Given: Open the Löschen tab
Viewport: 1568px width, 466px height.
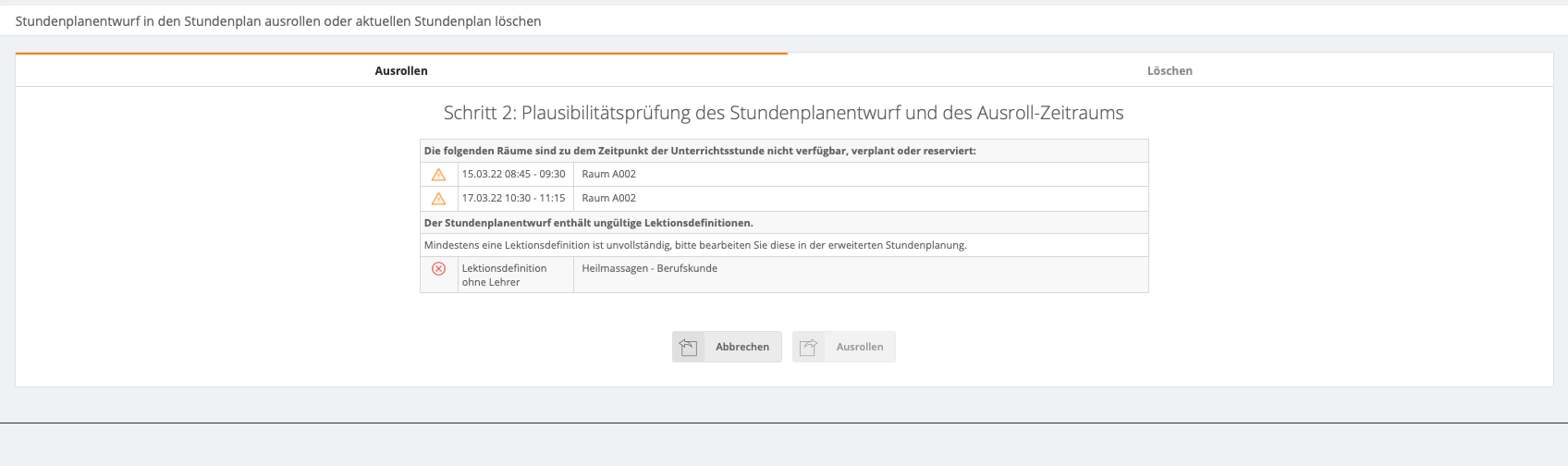Looking at the screenshot, I should tap(1170, 70).
